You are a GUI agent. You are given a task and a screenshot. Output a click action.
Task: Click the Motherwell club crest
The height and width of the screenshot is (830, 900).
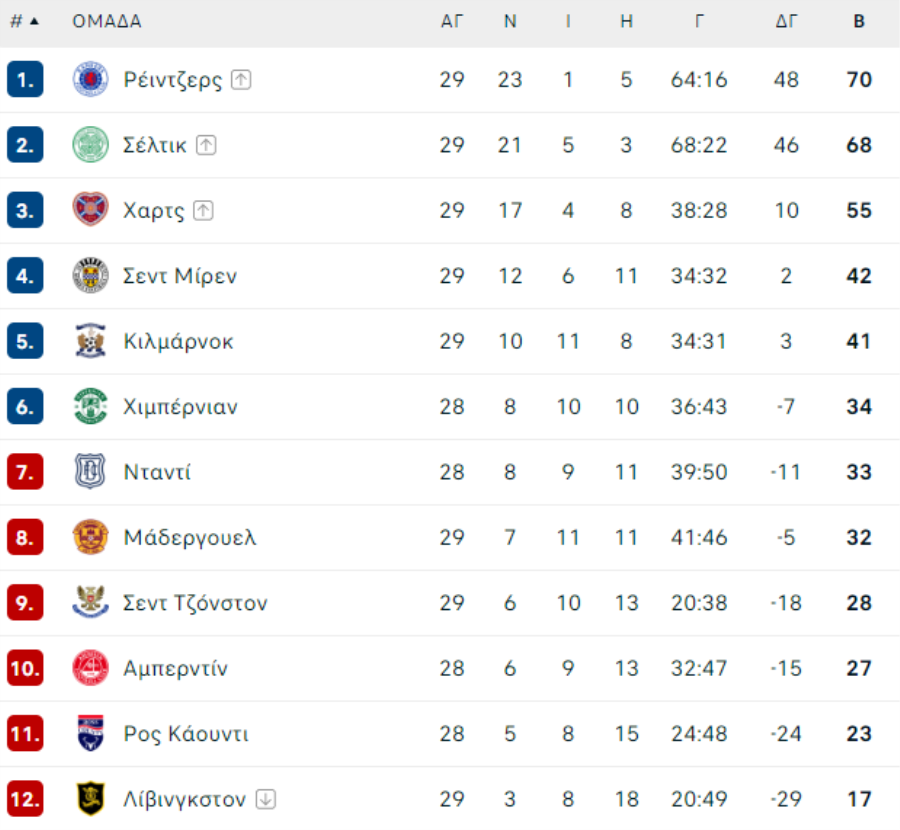pos(90,537)
